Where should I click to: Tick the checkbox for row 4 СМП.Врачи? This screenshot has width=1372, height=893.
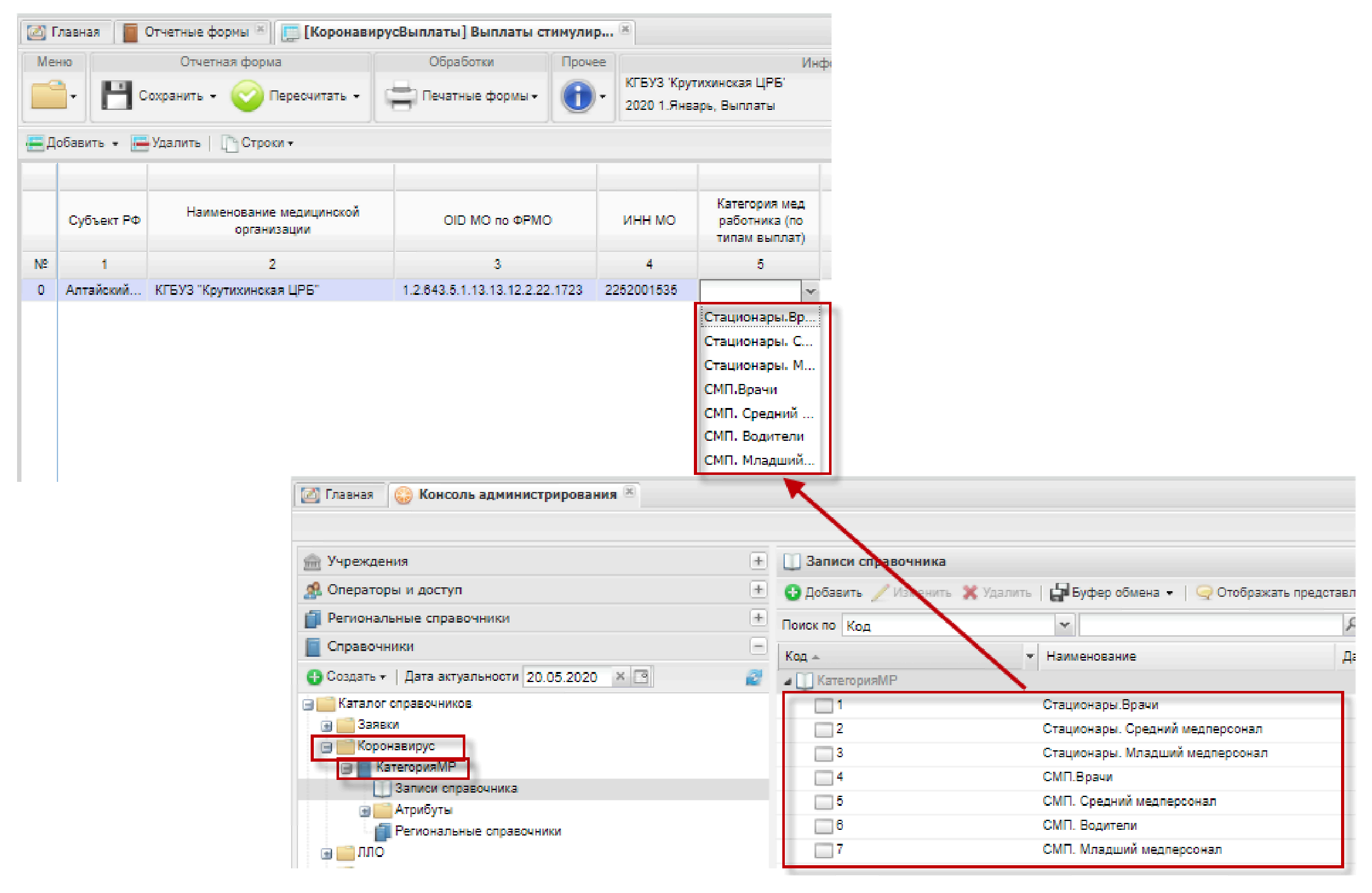(x=823, y=778)
